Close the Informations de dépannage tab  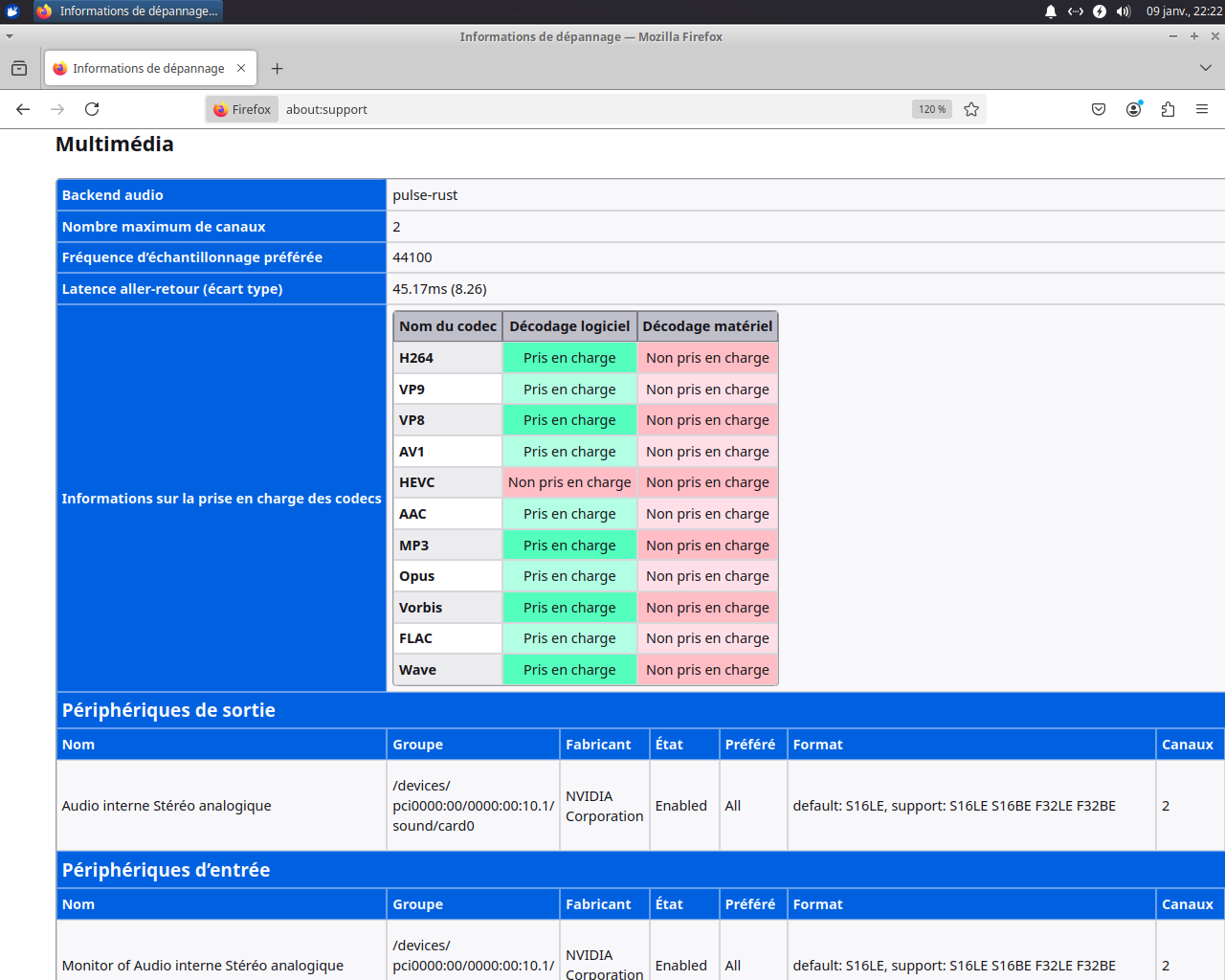(241, 68)
